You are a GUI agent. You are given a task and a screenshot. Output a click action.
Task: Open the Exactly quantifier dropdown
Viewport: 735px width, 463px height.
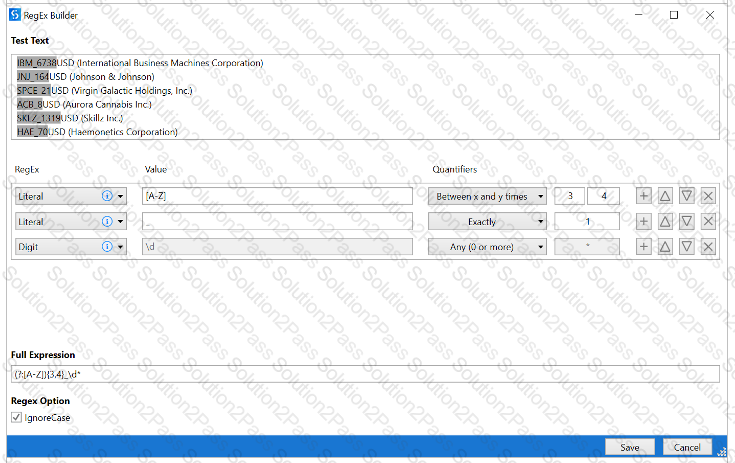tap(487, 221)
